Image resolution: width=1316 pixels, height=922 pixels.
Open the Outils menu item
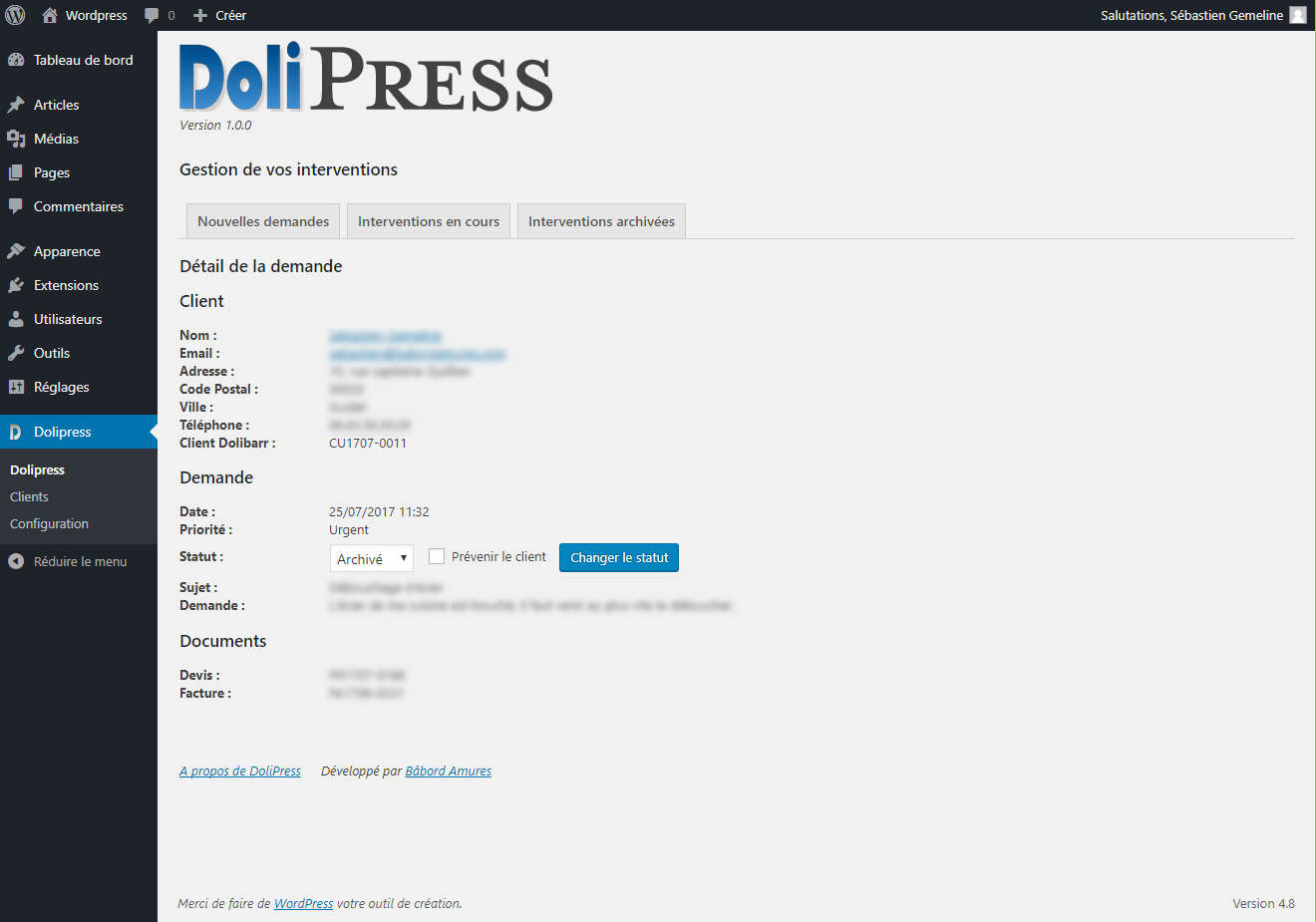(x=79, y=353)
